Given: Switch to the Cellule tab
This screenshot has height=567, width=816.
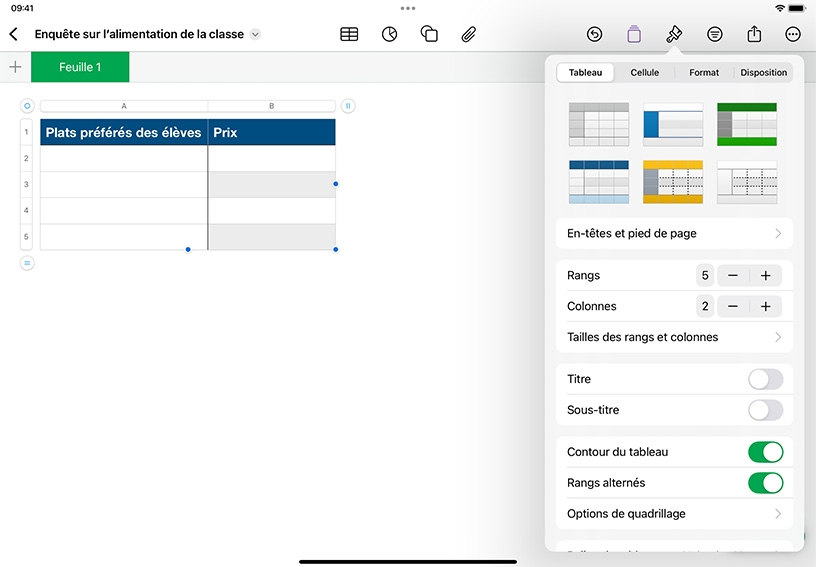Looking at the screenshot, I should 645,73.
